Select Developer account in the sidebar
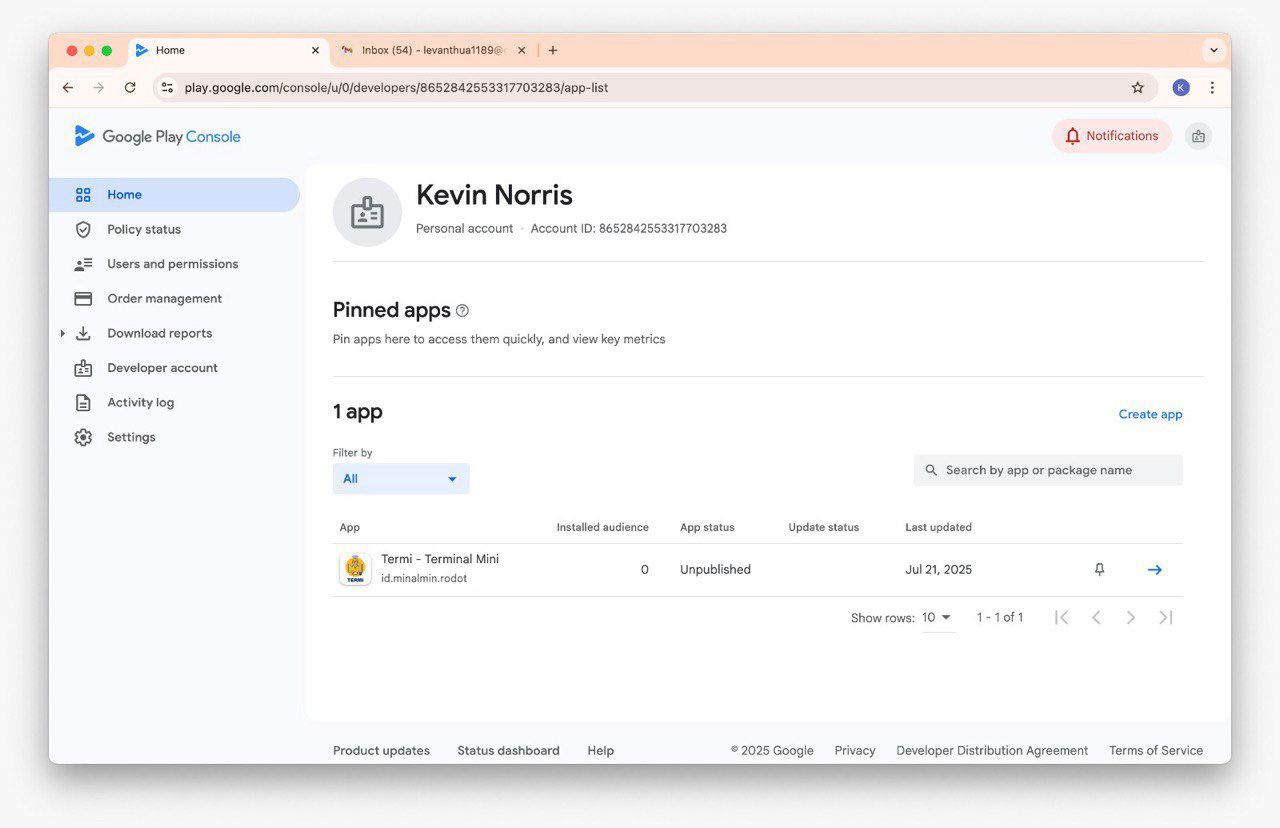The width and height of the screenshot is (1280, 828). click(174, 368)
